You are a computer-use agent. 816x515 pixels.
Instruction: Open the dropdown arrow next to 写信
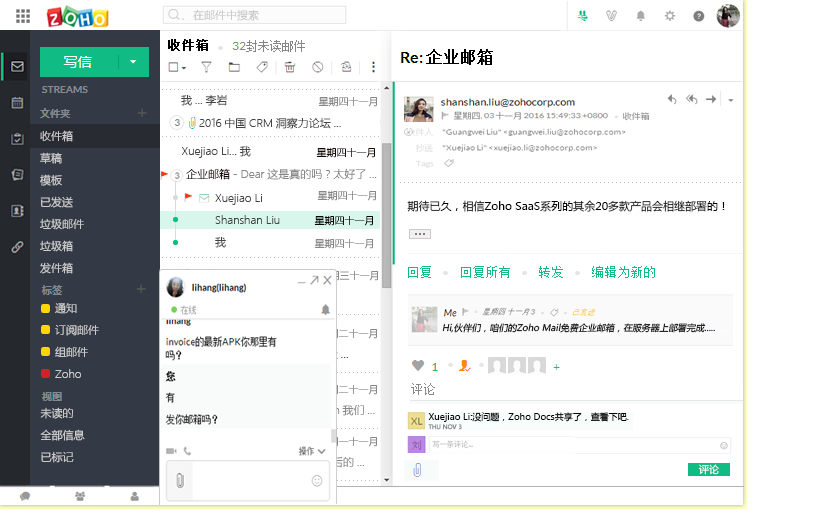click(x=133, y=61)
